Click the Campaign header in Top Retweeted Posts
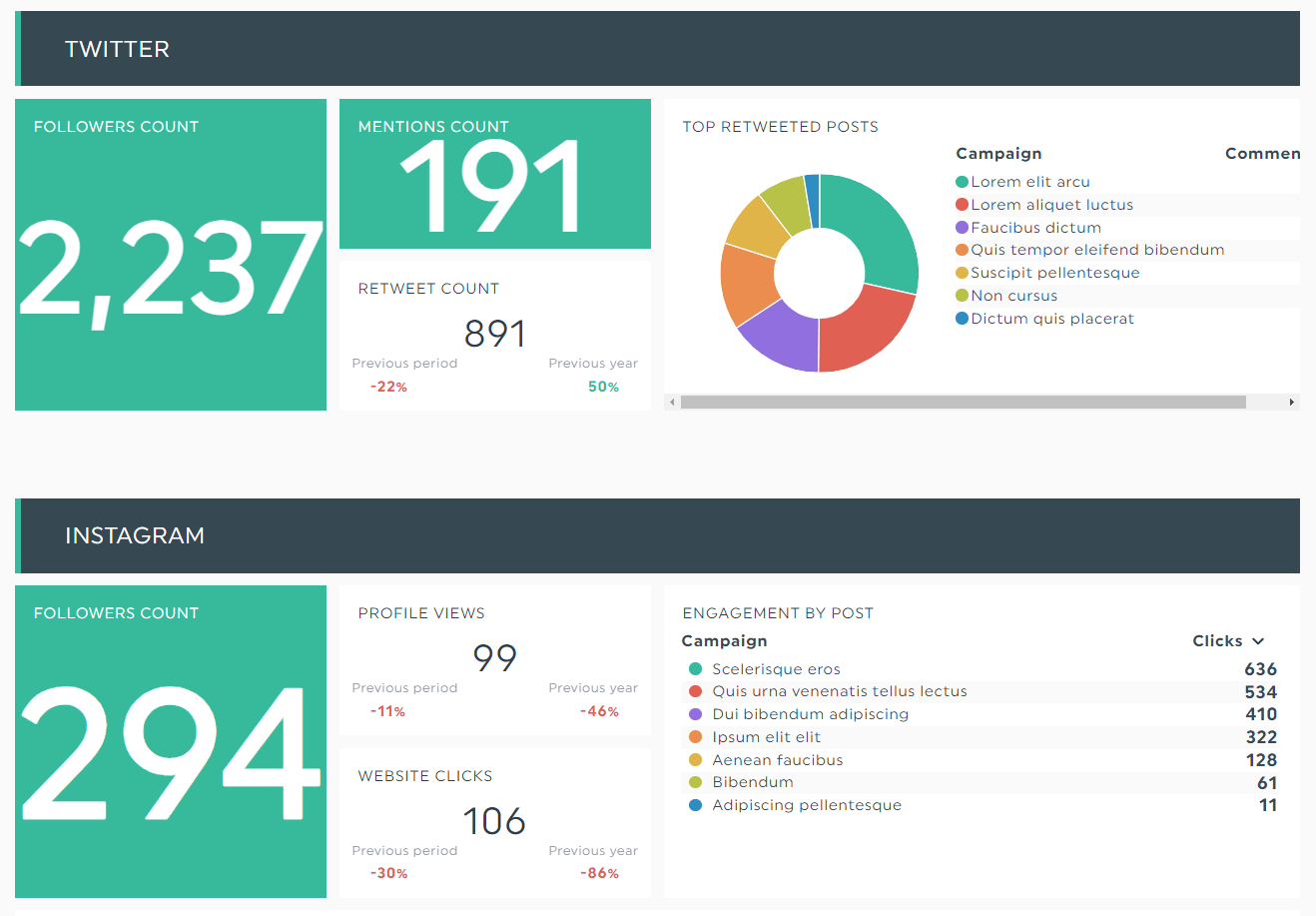 pyautogui.click(x=998, y=154)
